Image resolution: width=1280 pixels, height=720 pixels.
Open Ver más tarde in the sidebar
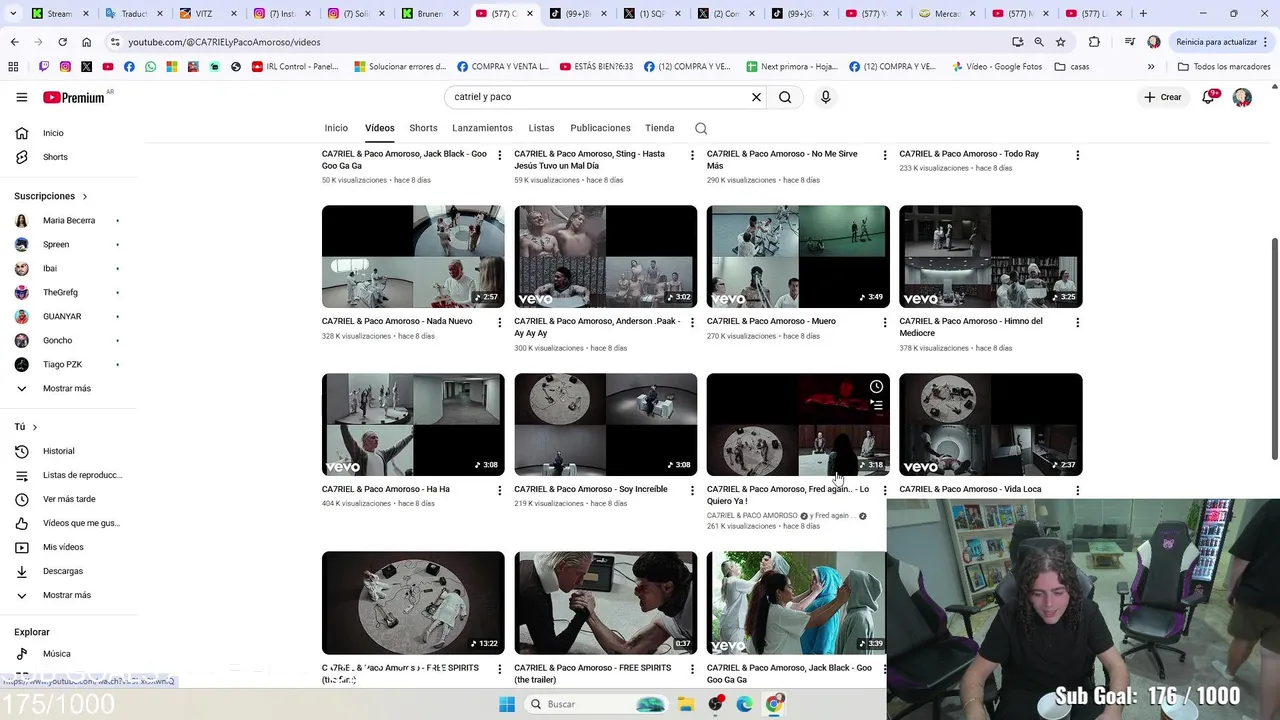[x=68, y=499]
